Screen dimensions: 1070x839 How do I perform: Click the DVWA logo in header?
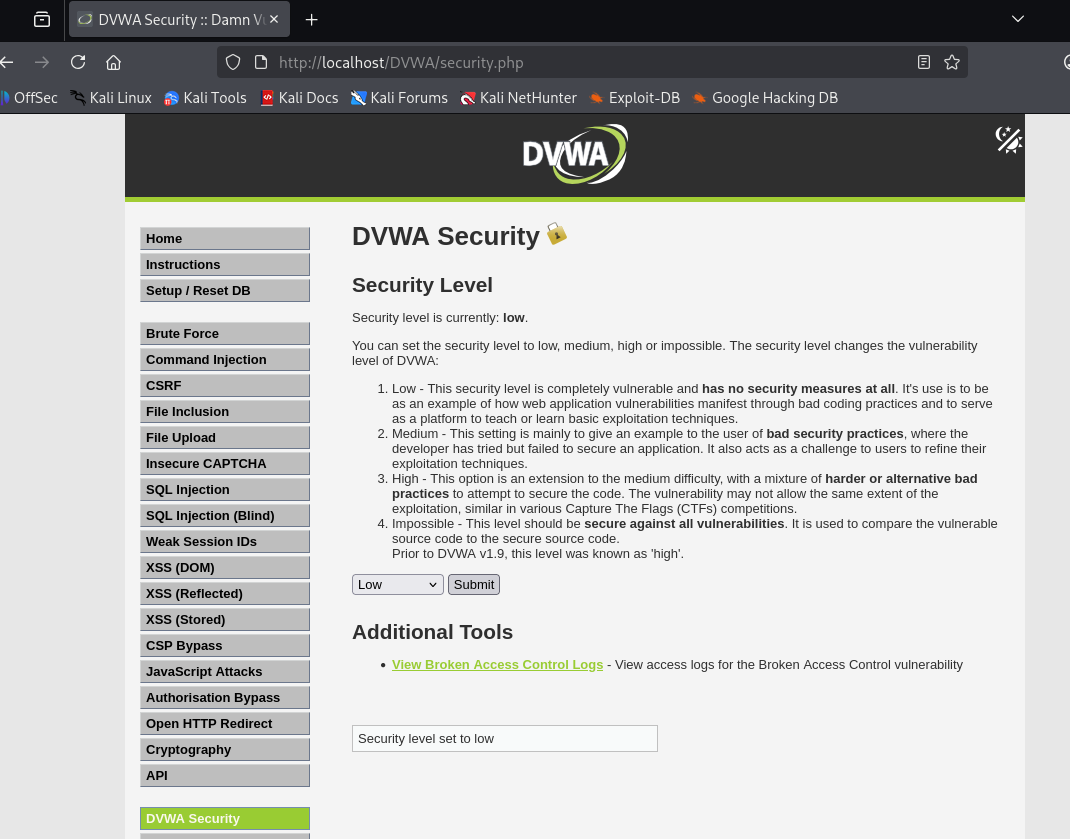click(575, 154)
